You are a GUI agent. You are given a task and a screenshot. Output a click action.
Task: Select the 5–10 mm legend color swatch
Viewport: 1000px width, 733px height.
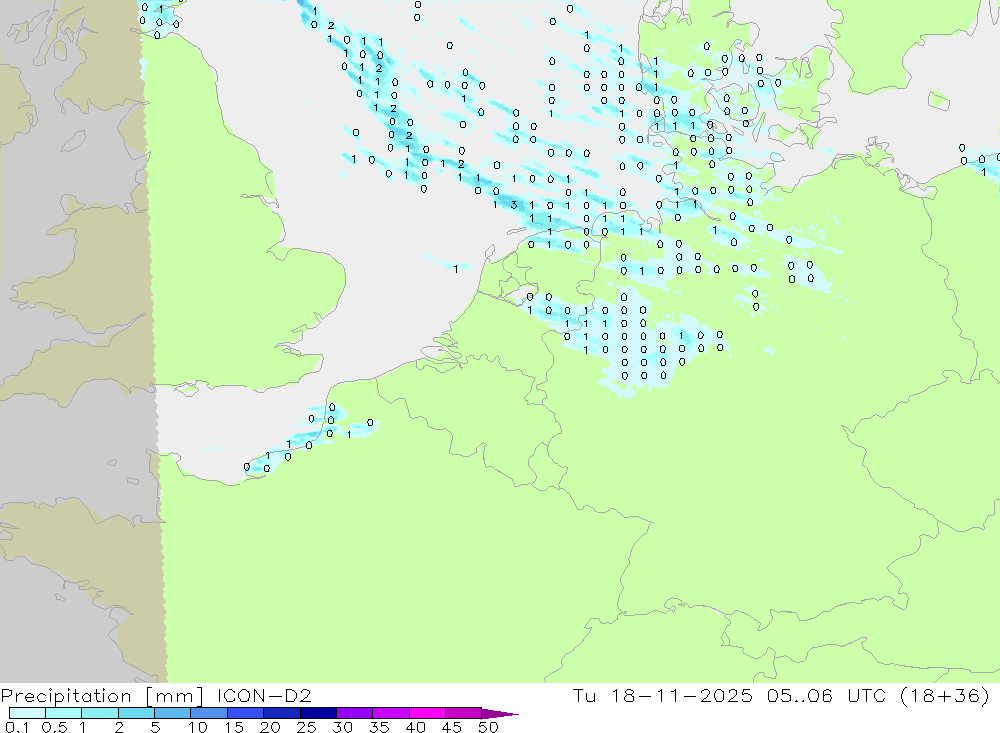click(173, 713)
